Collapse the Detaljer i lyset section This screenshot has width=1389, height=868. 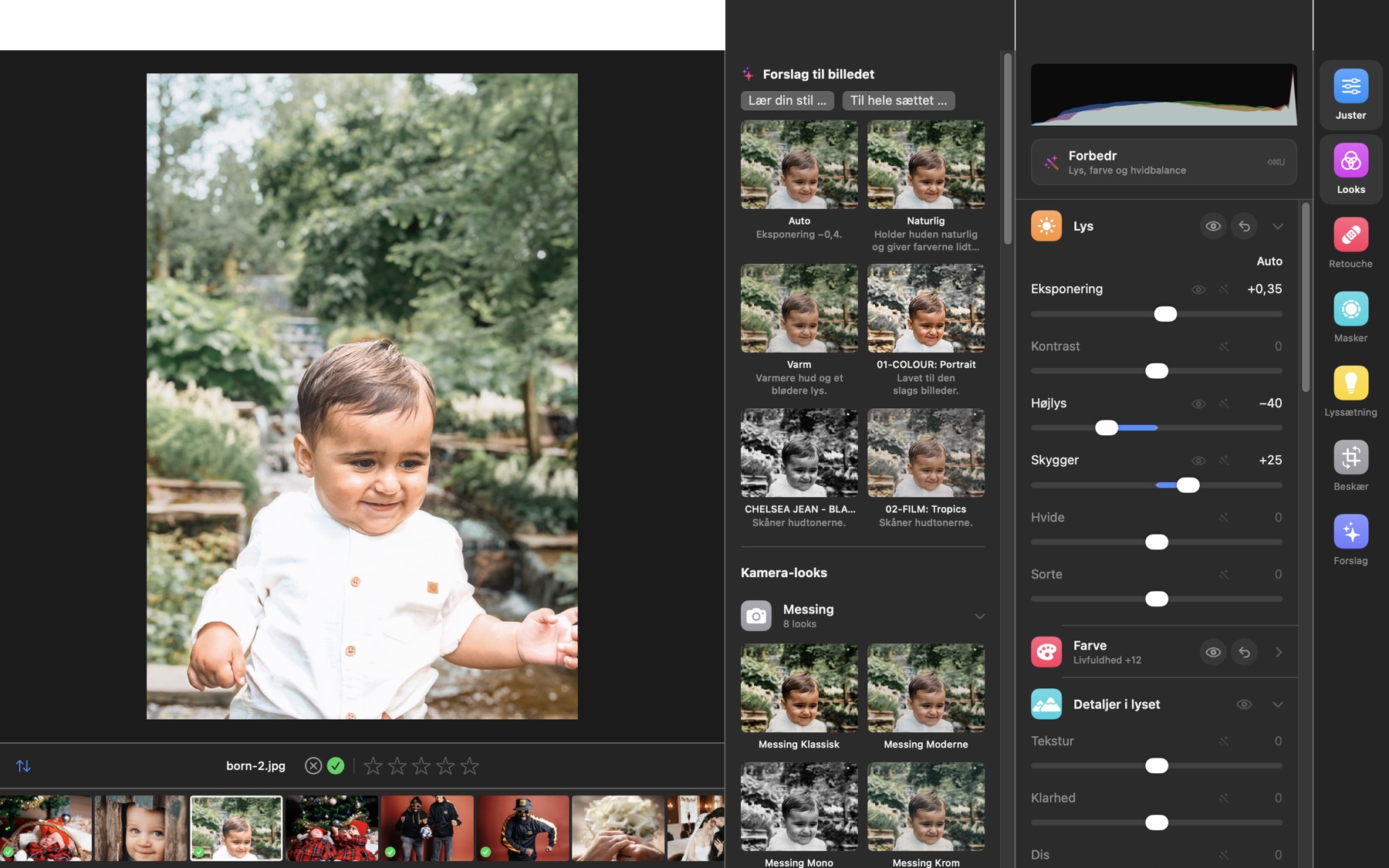1278,704
